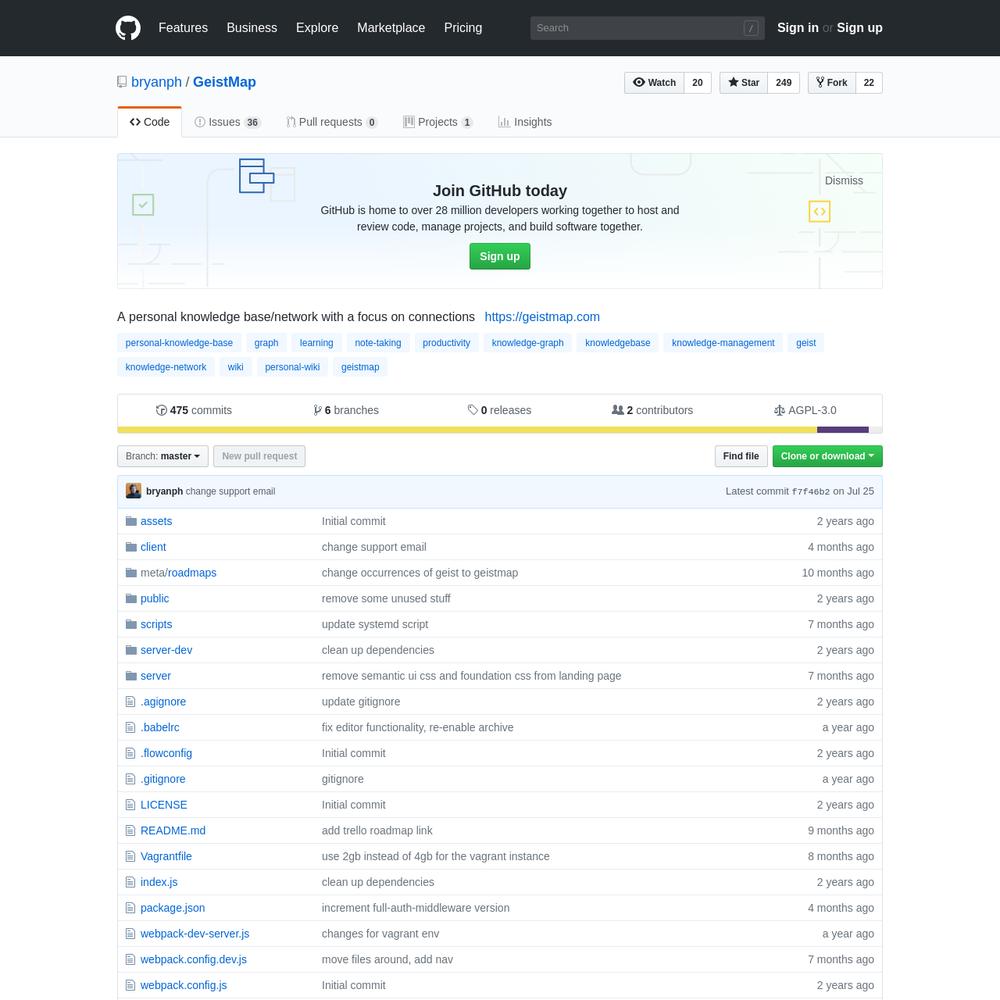
Task: Click file icon for README.md
Action: point(131,830)
